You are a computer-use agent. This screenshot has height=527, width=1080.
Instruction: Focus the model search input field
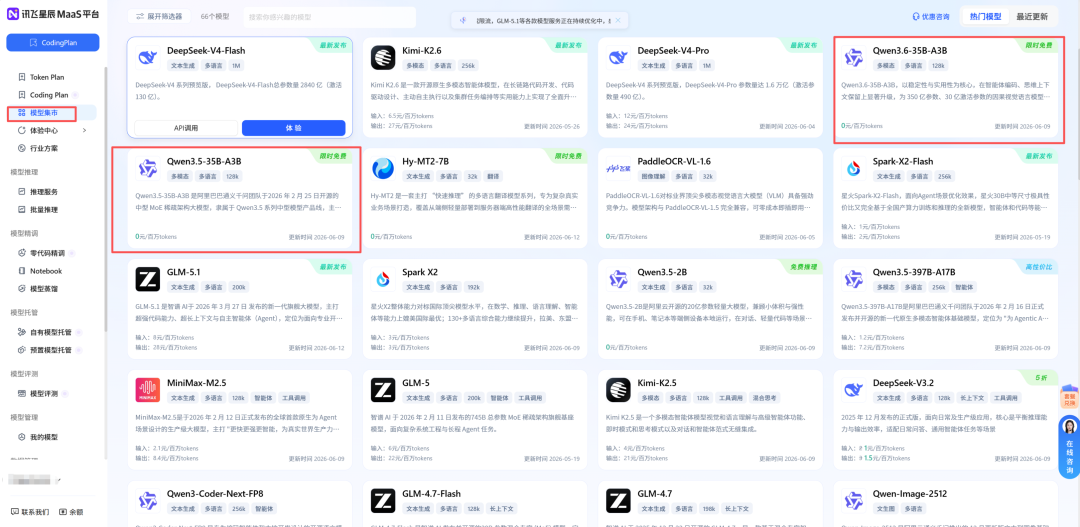(x=329, y=17)
